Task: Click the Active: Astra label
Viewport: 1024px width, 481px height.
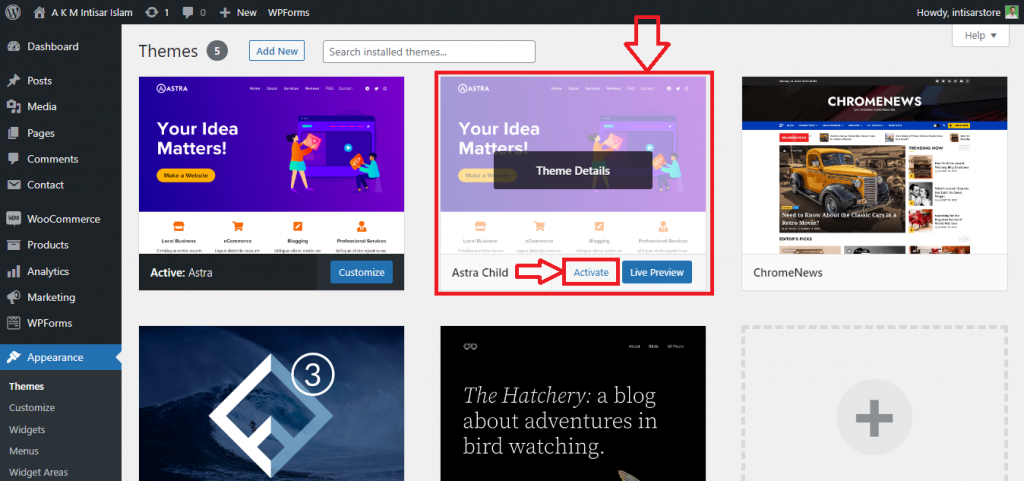Action: tap(182, 273)
